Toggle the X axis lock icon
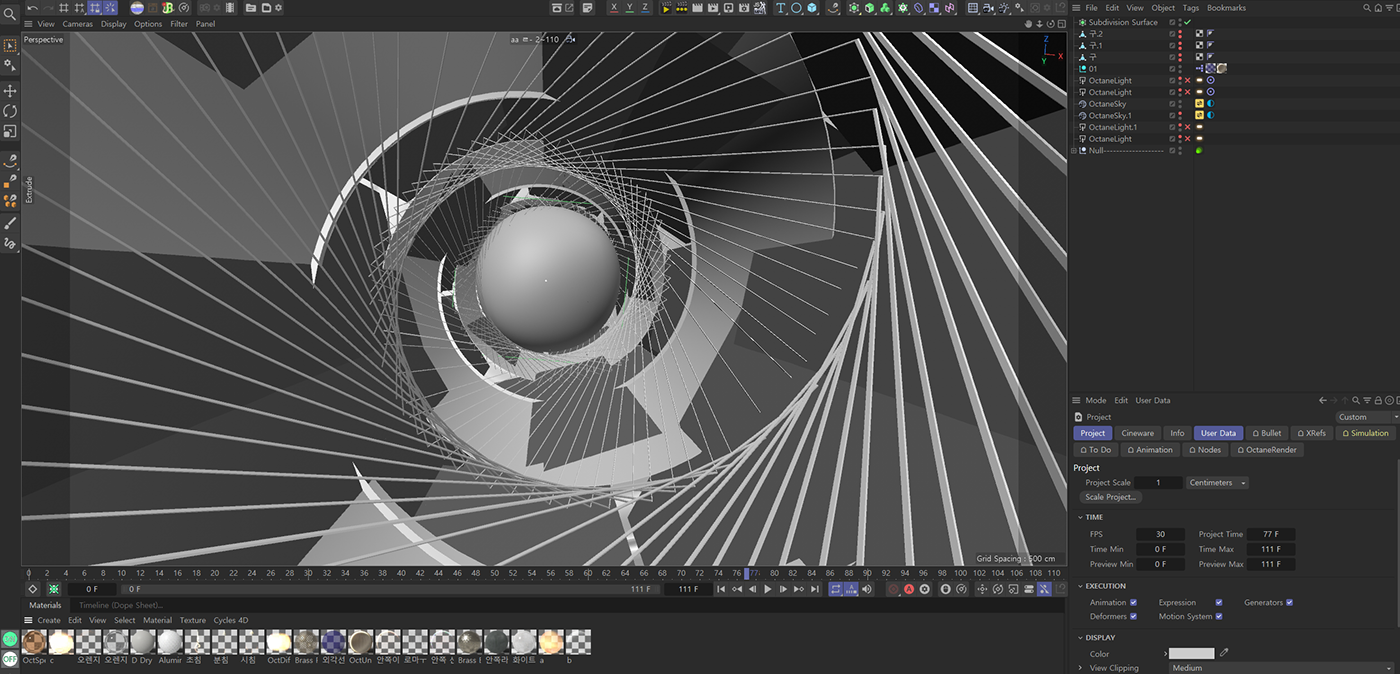 (x=614, y=8)
